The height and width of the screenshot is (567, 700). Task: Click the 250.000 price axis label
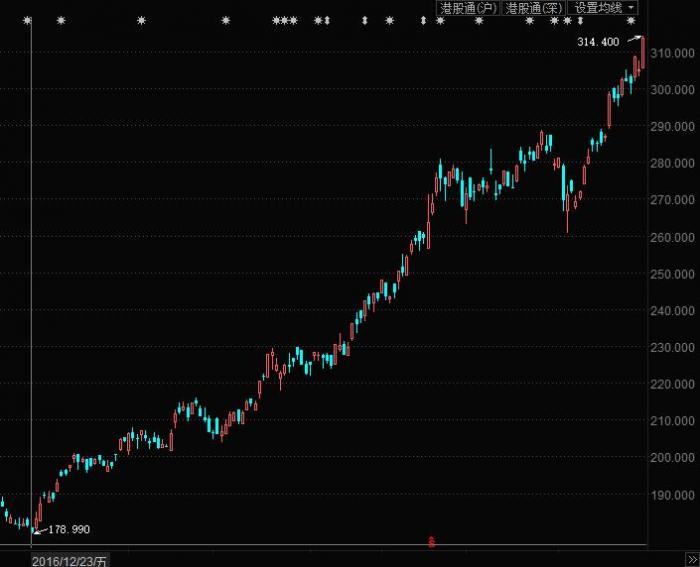[x=672, y=274]
